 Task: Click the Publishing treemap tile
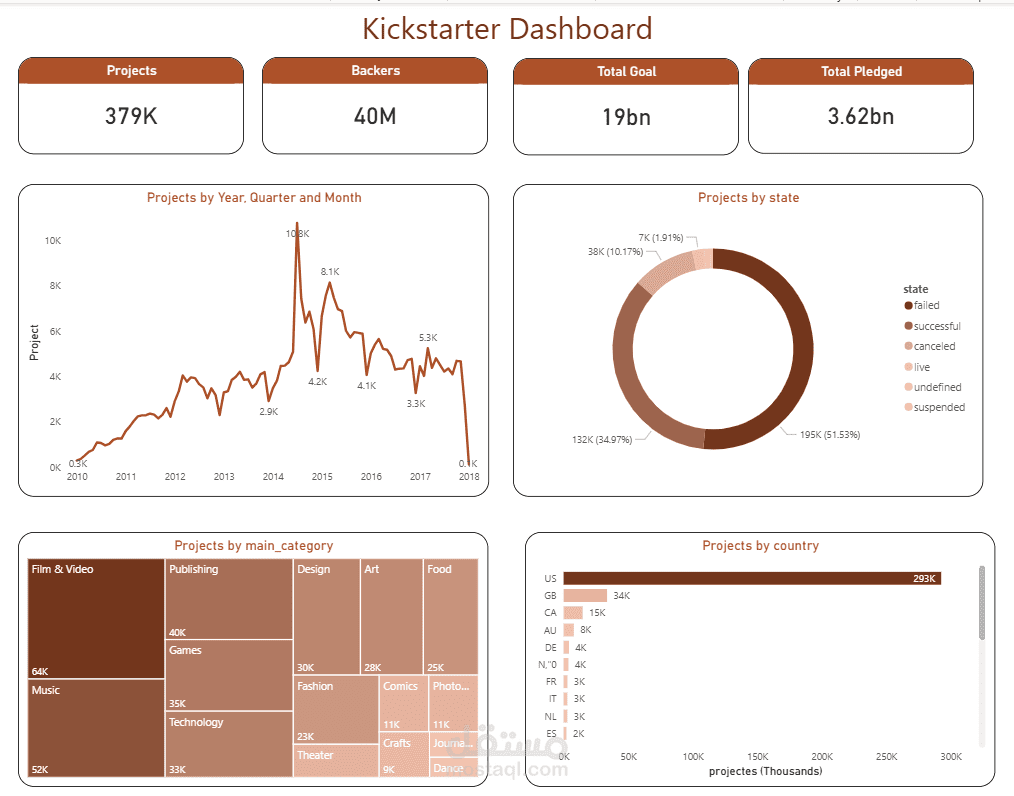[229, 599]
